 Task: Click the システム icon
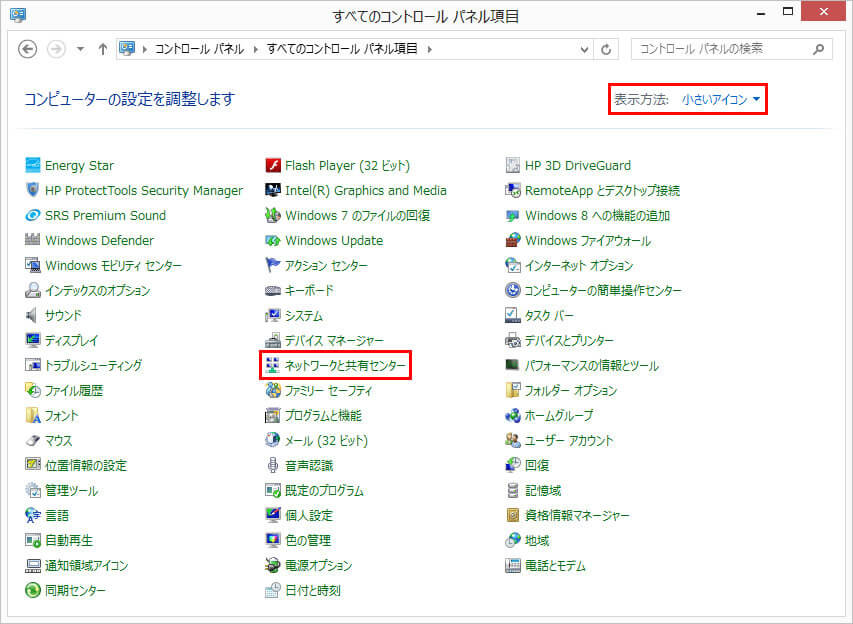click(x=273, y=316)
